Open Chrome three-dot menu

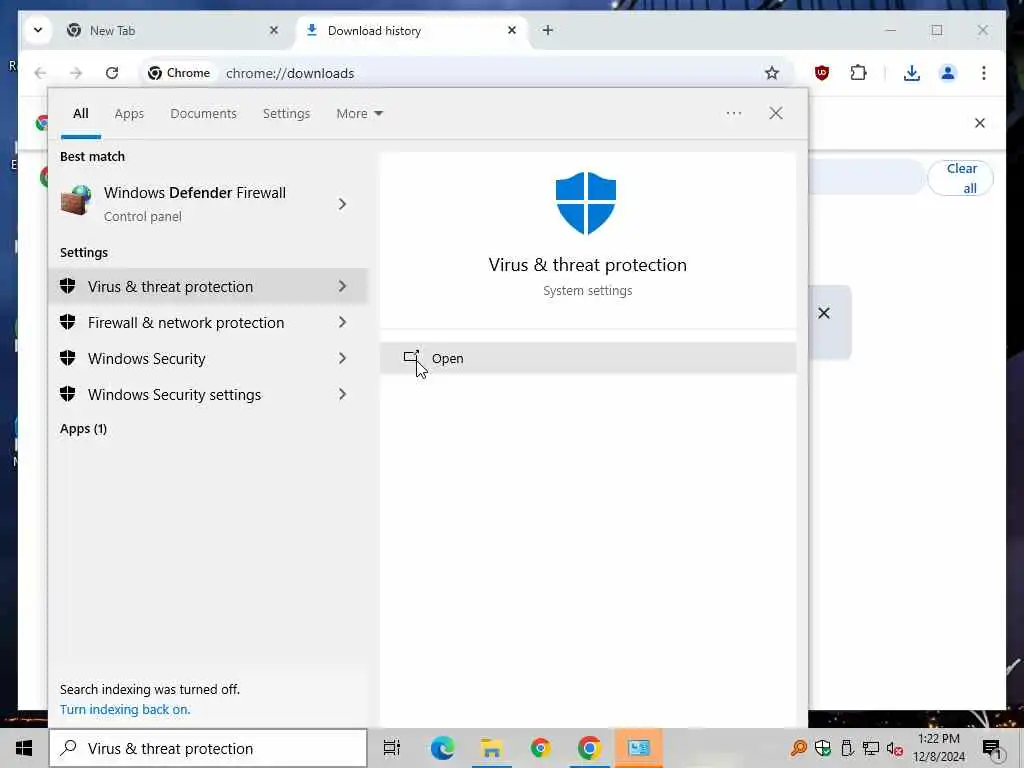(x=984, y=73)
